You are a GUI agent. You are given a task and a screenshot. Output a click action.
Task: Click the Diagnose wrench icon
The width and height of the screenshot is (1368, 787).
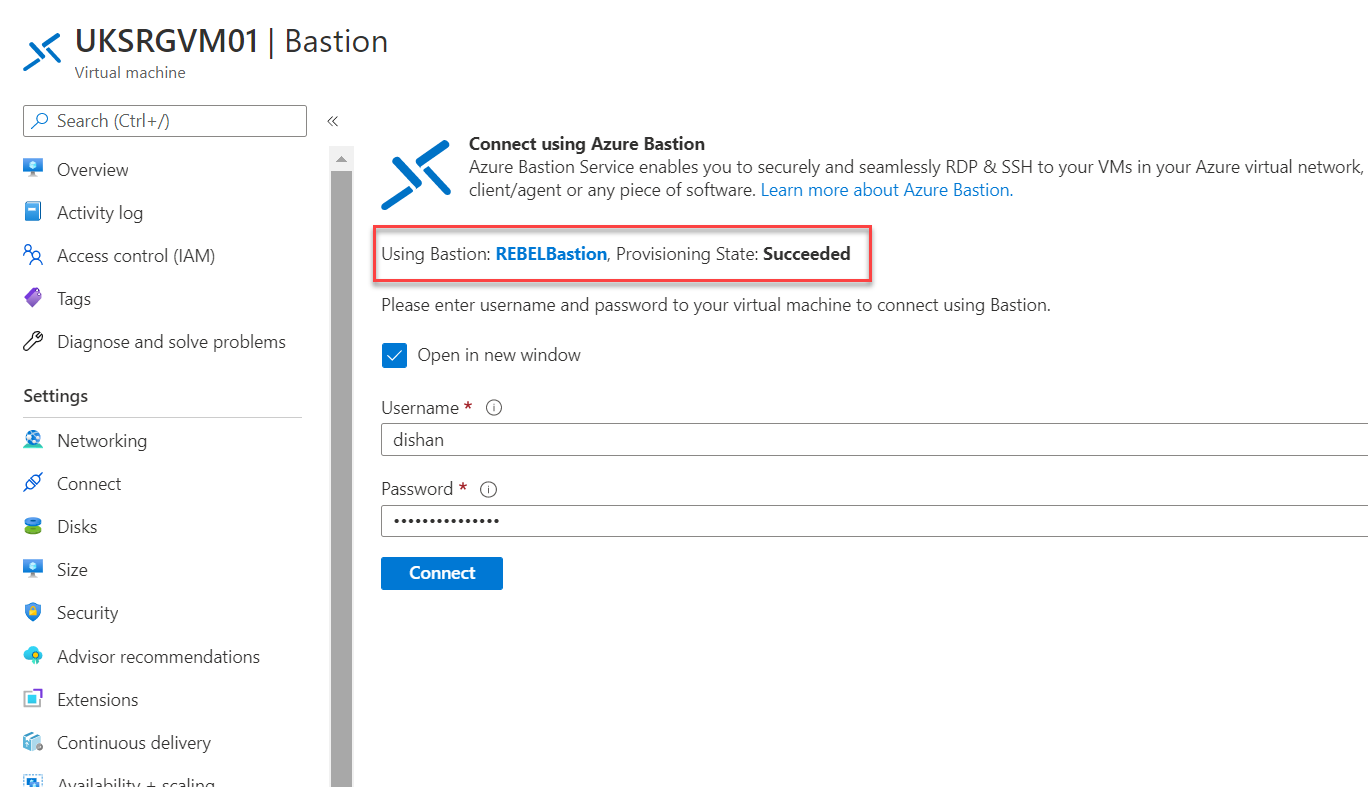[x=33, y=341]
